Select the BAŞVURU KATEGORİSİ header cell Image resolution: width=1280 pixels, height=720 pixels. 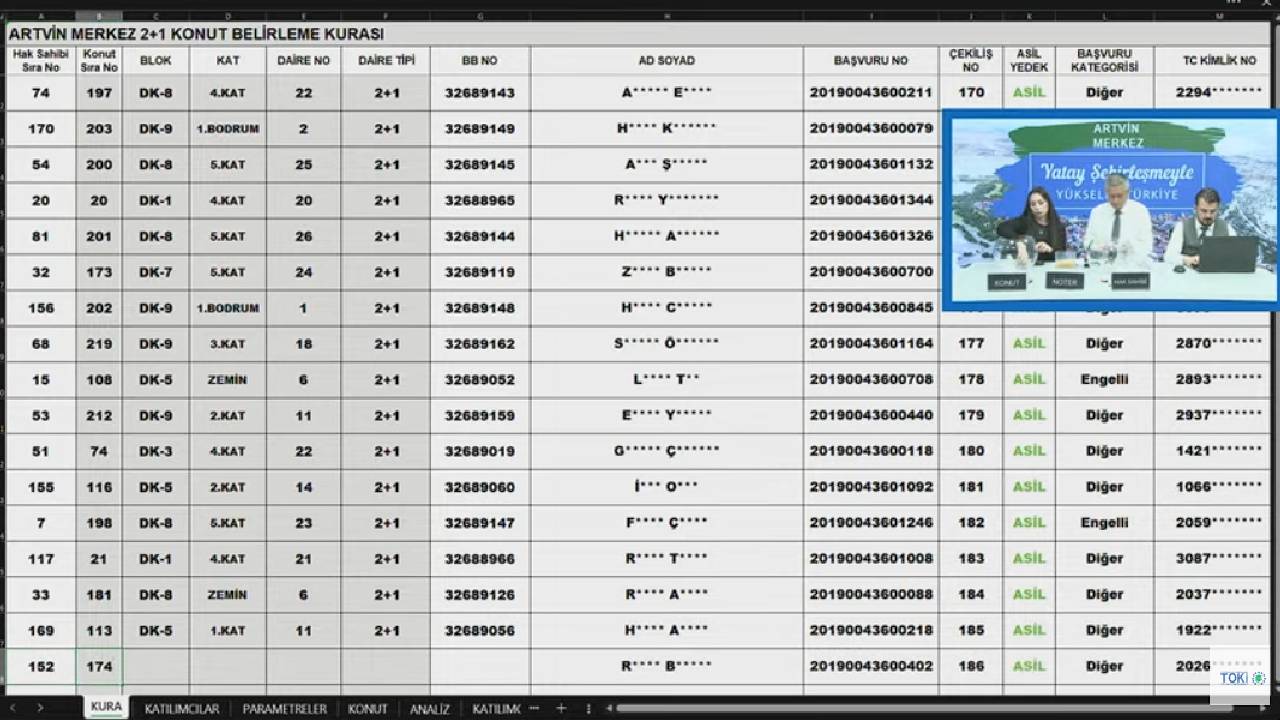tap(1105, 60)
